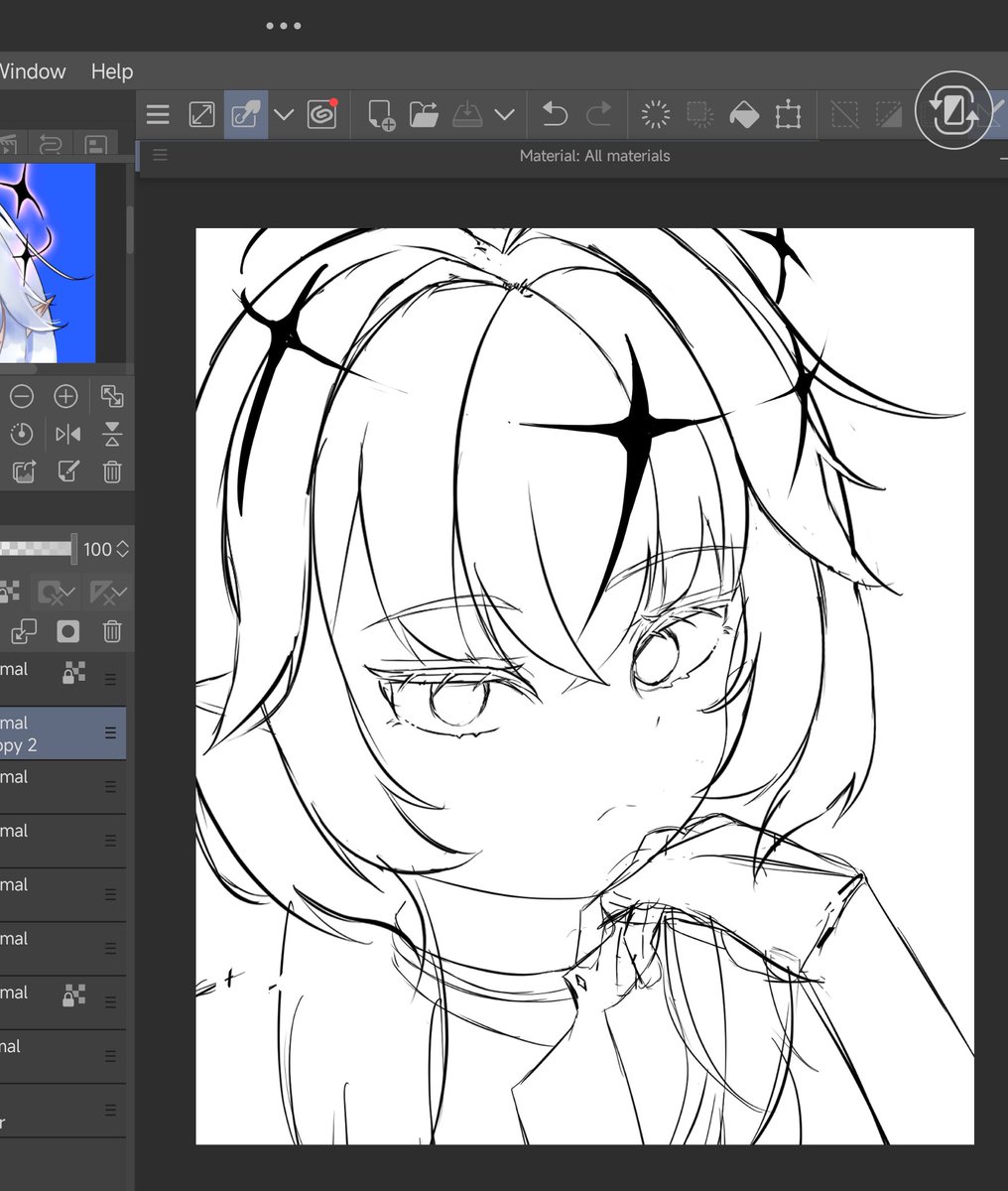Delete layer using trash icon below ruler dropdown

(112, 631)
